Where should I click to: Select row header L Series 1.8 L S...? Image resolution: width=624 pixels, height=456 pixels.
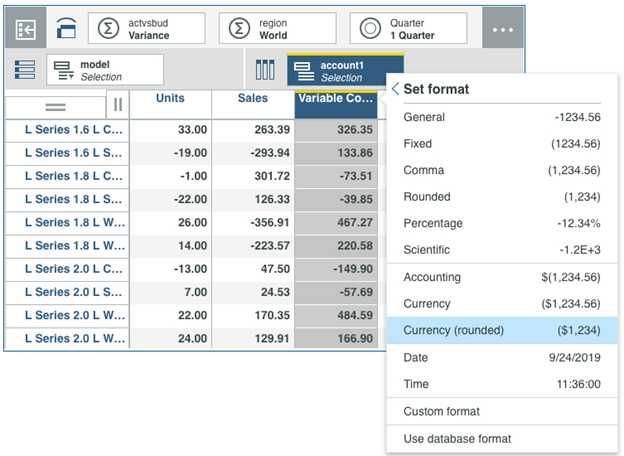pos(67,199)
